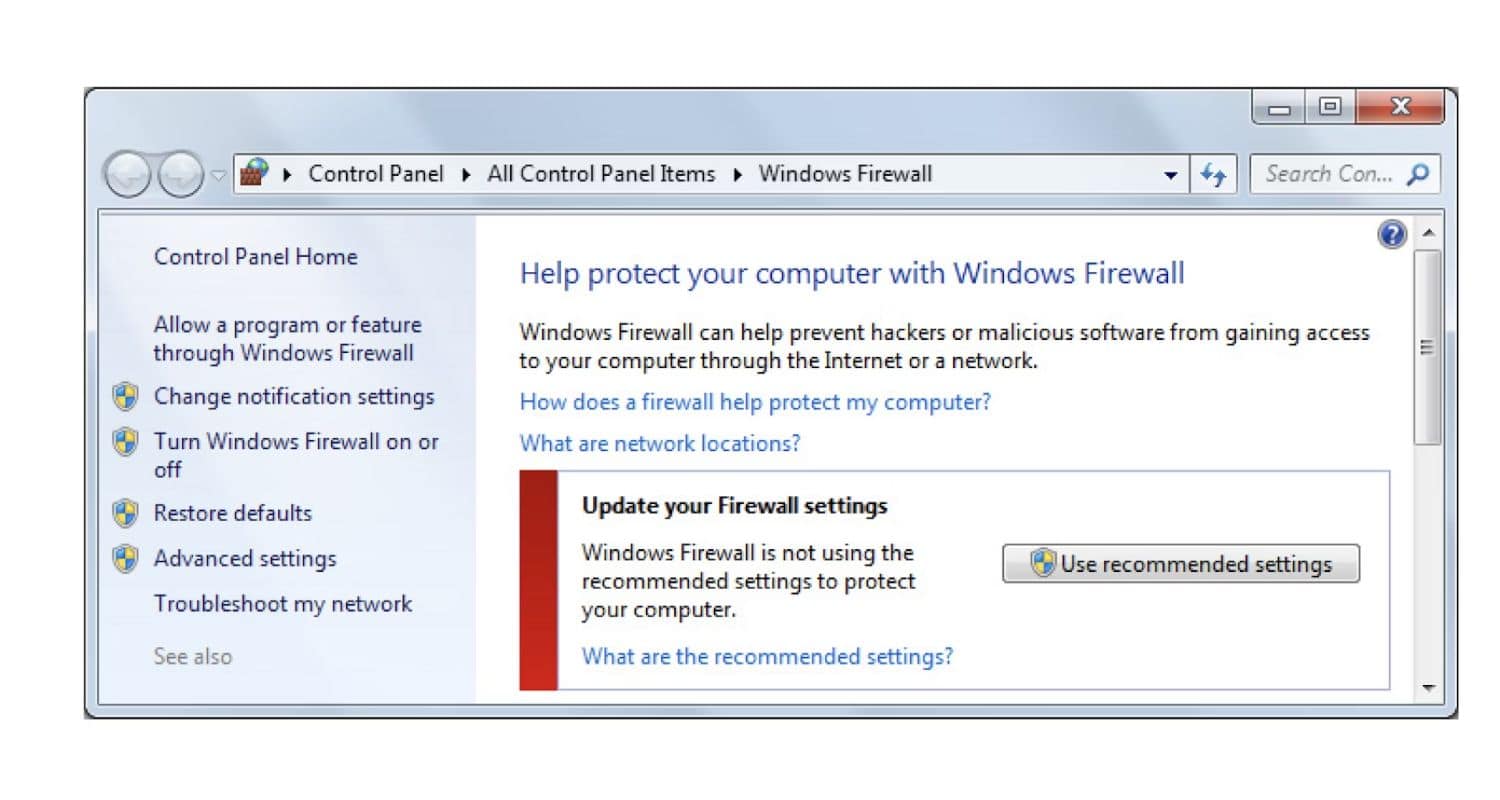Expand the address bar history dropdown

(x=1171, y=175)
